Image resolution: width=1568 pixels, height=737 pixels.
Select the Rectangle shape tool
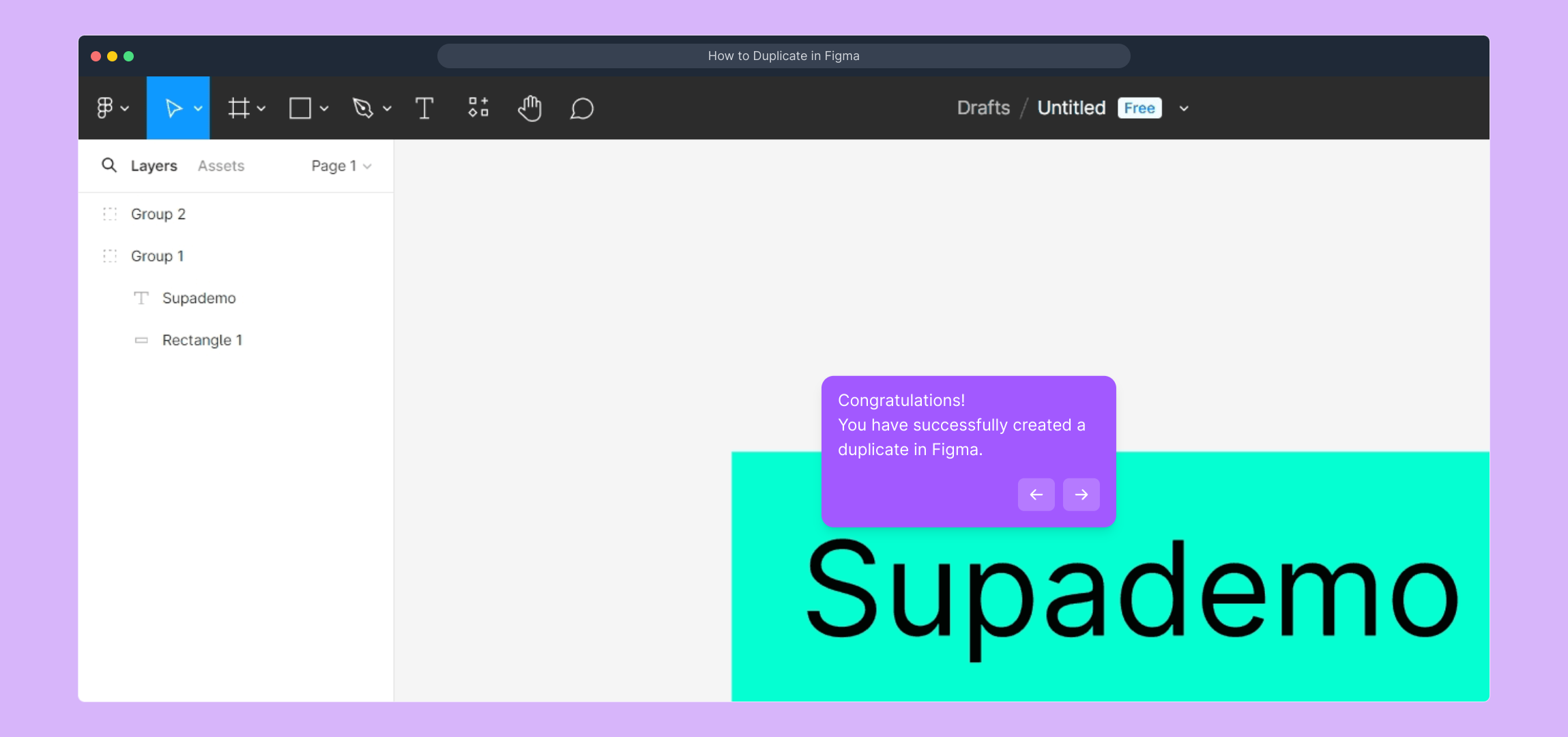[x=300, y=108]
